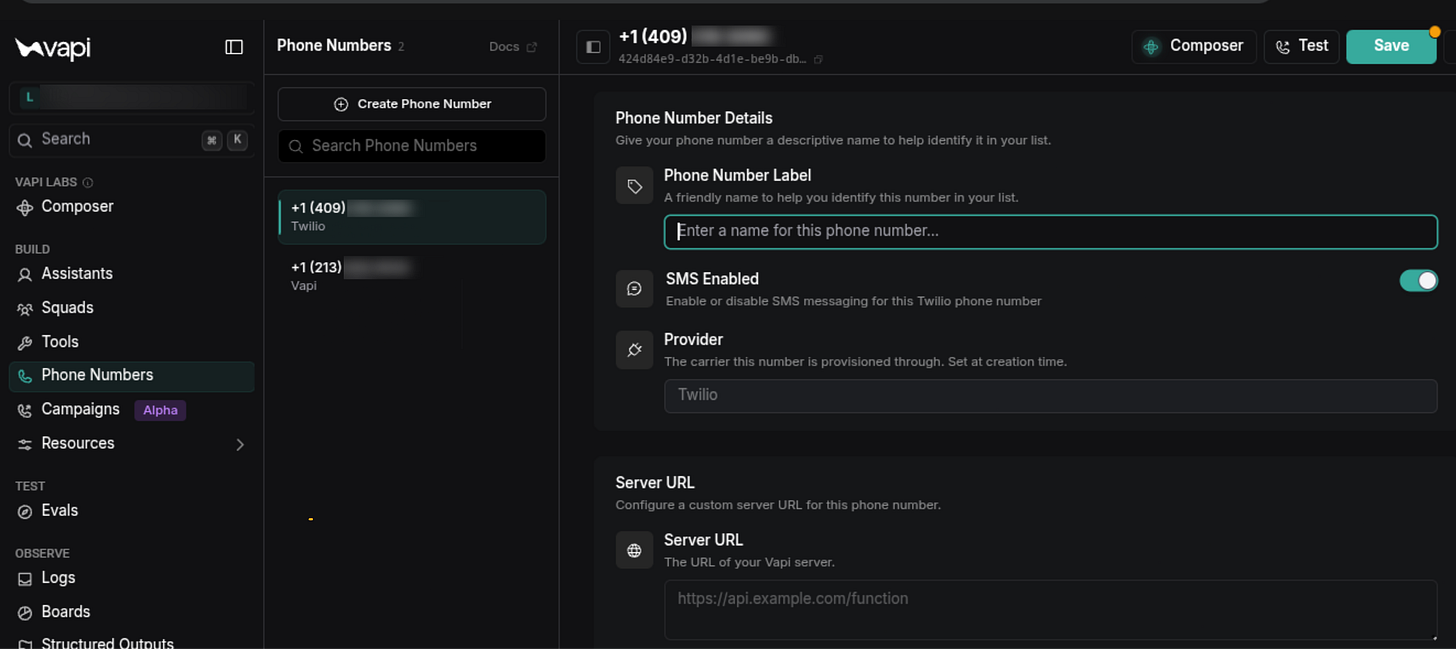The image size is (1456, 649).
Task: Collapse the sidebar using the panel icon
Action: point(234,47)
